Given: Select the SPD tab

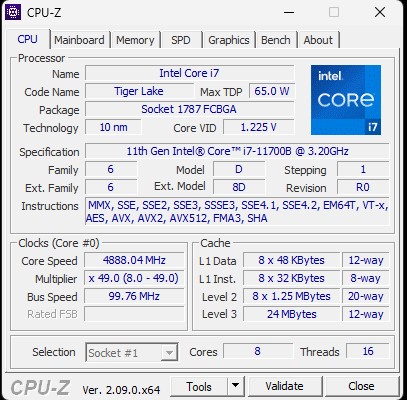Looking at the screenshot, I should (181, 40).
